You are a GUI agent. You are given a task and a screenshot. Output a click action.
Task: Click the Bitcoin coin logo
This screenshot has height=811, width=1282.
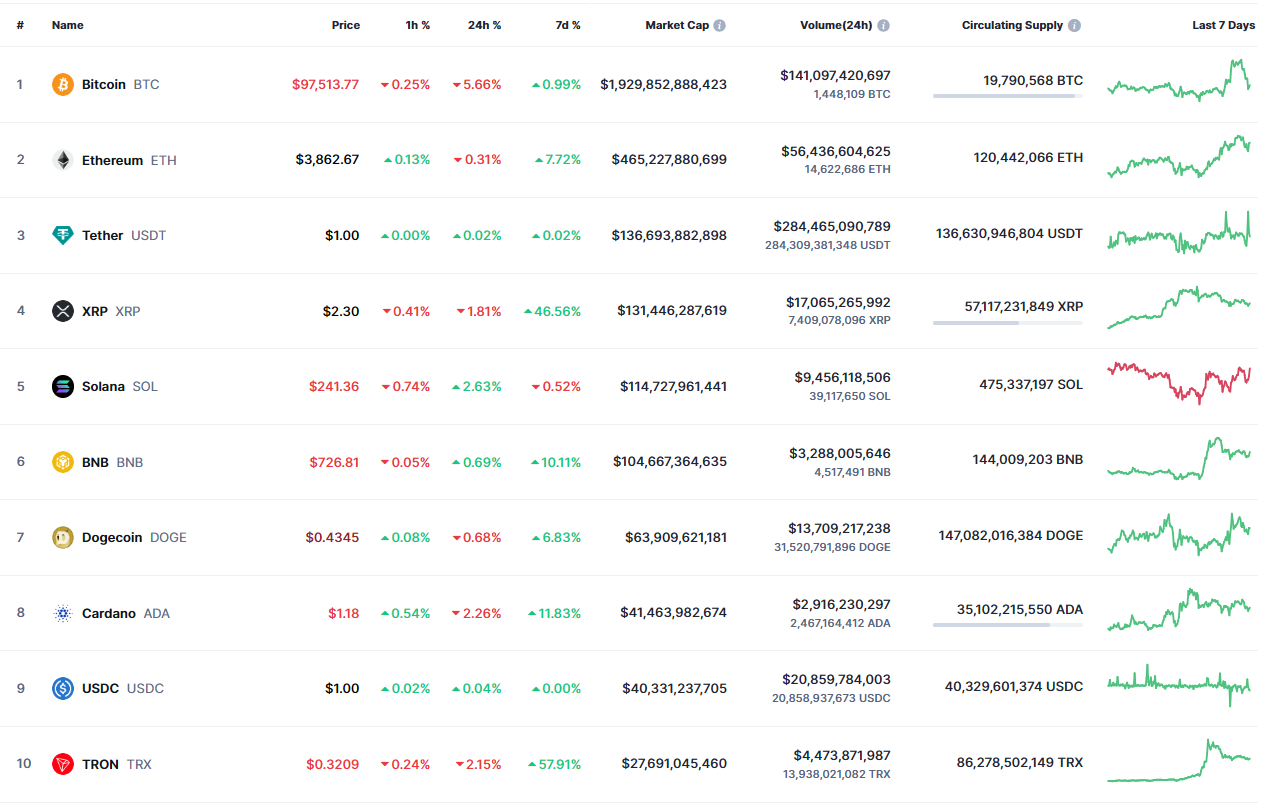pyautogui.click(x=63, y=85)
